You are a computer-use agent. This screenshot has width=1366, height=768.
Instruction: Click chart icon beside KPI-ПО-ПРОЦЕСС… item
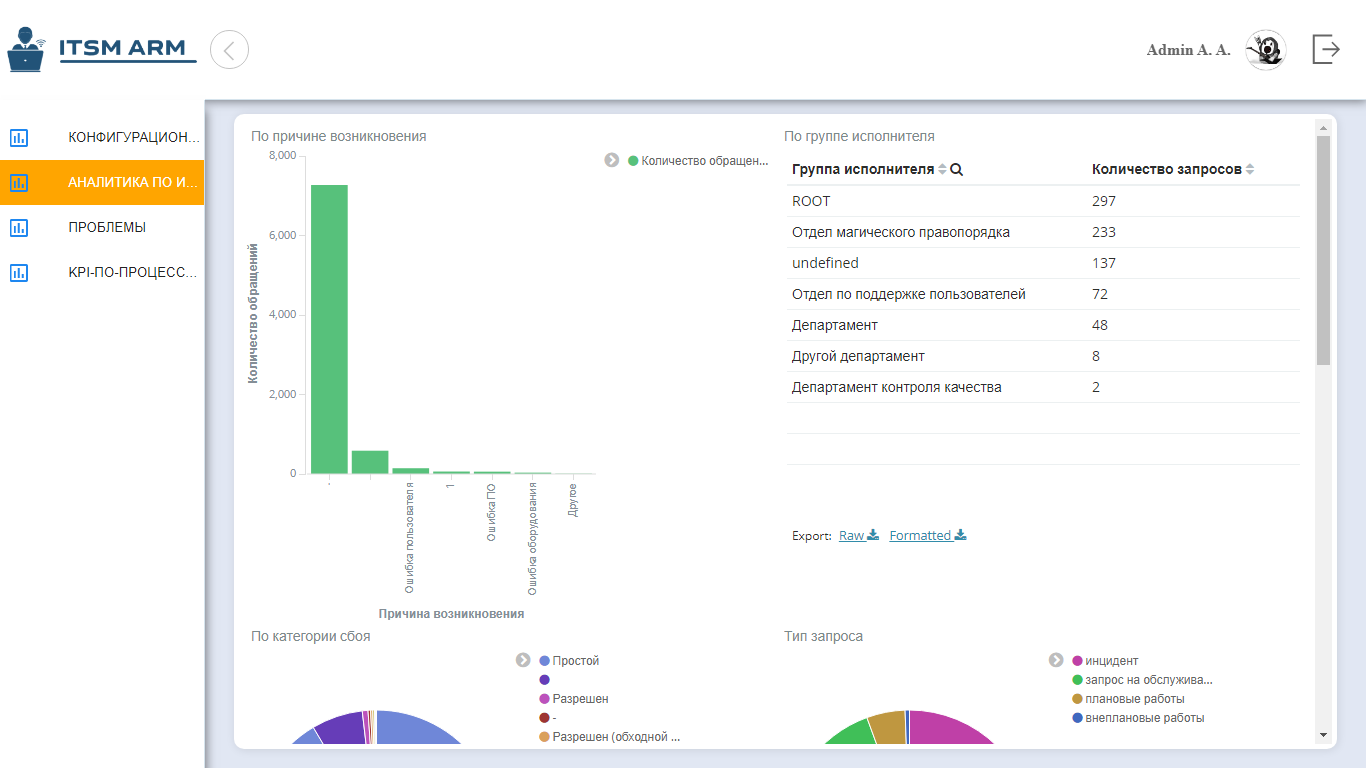point(19,272)
